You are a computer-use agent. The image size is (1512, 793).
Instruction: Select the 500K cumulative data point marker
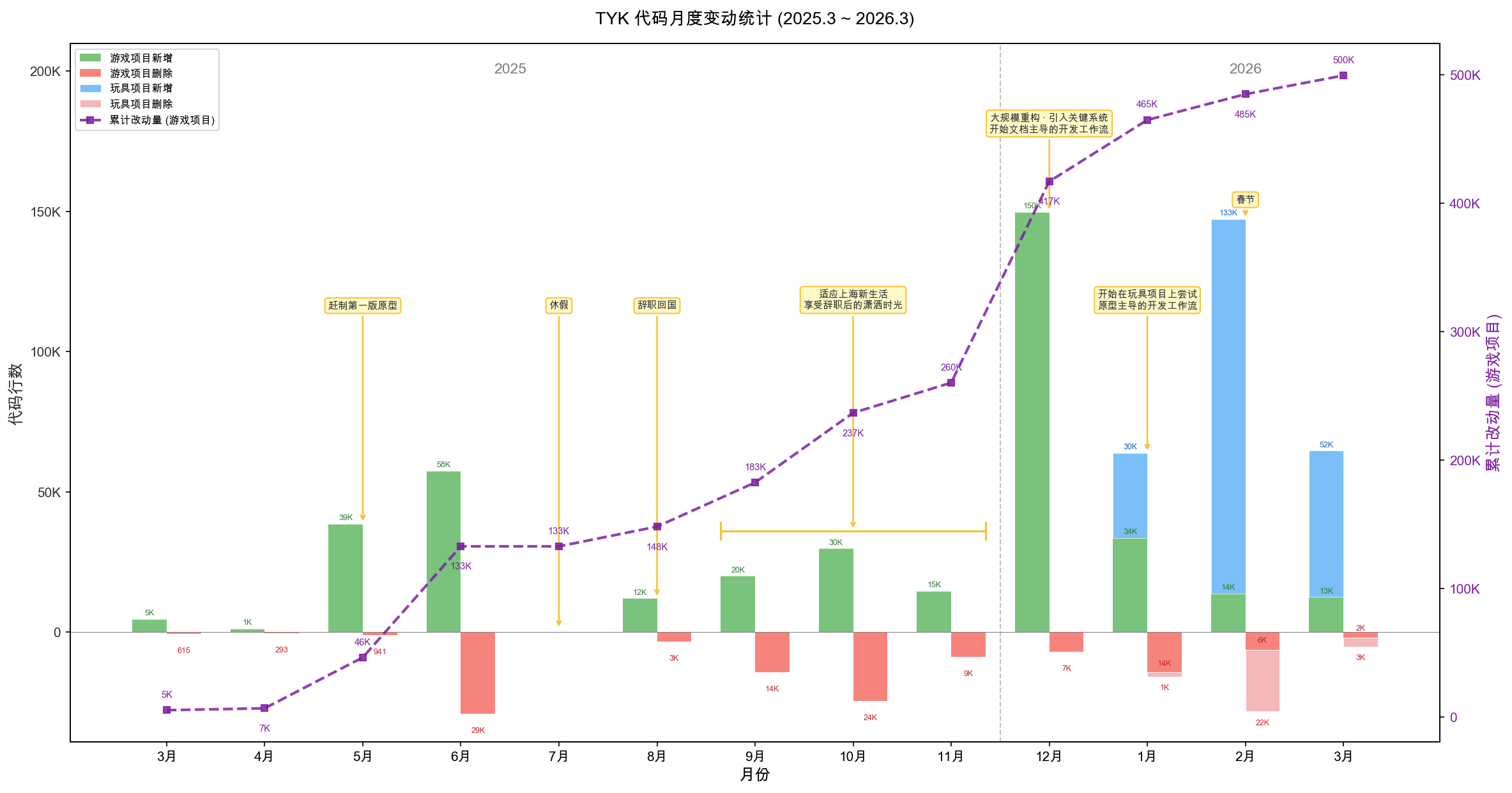1343,75
